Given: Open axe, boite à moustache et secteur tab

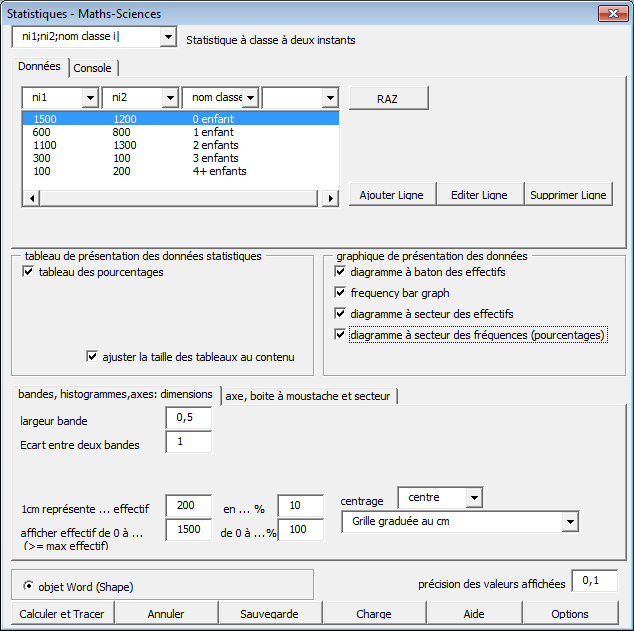Looking at the screenshot, I should point(308,396).
